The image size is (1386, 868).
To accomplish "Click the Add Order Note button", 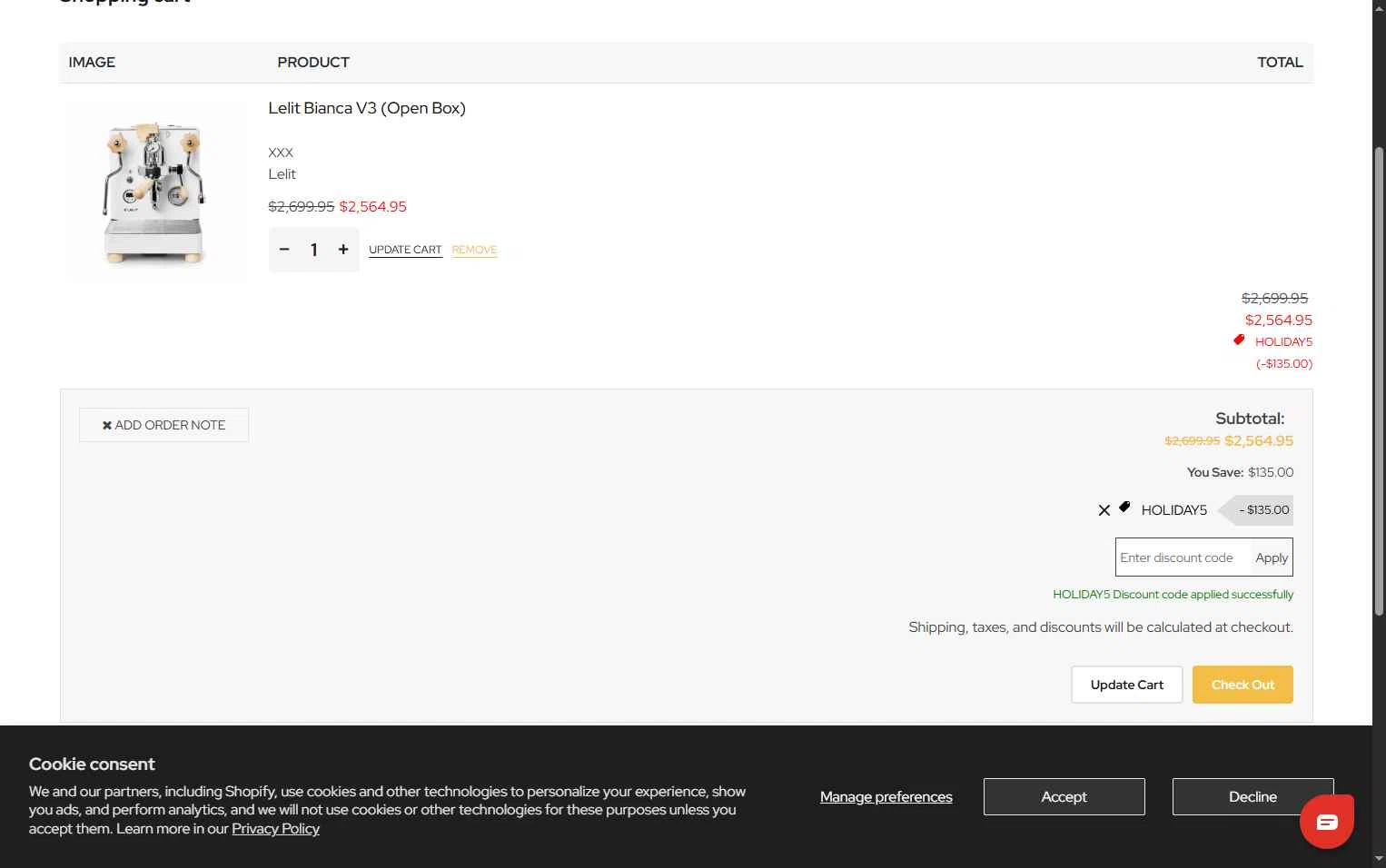I will click(163, 425).
